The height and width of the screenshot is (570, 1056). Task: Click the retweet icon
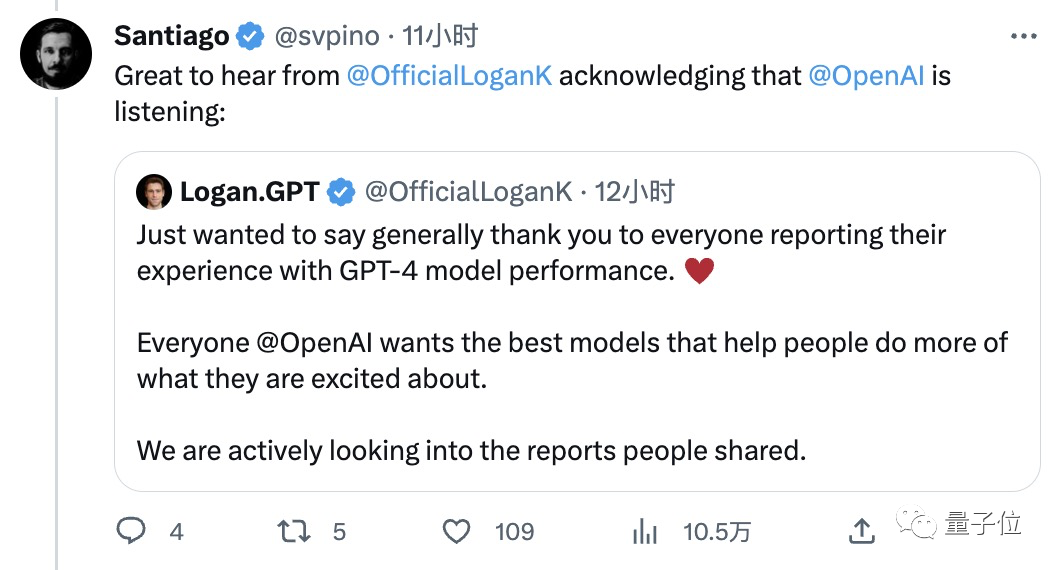pyautogui.click(x=293, y=530)
